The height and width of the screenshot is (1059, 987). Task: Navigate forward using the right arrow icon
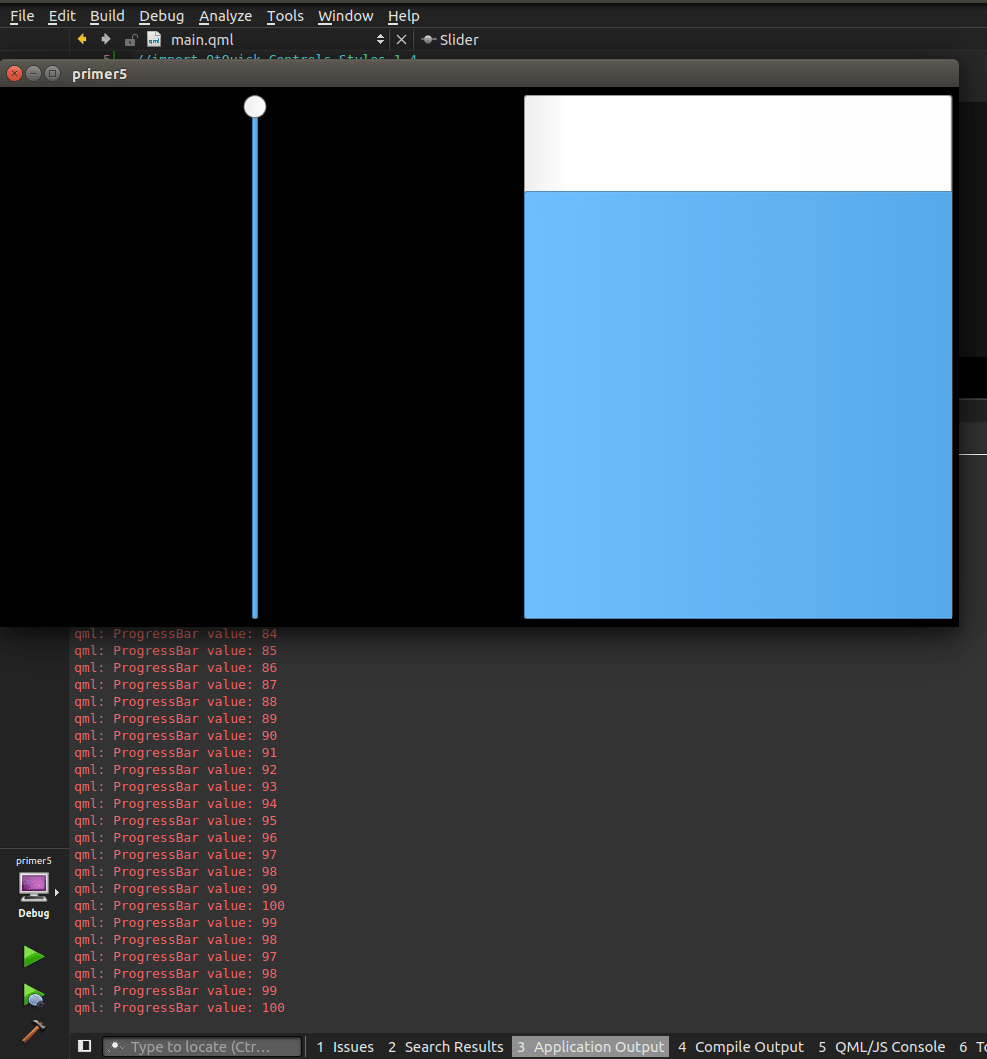pyautogui.click(x=105, y=40)
